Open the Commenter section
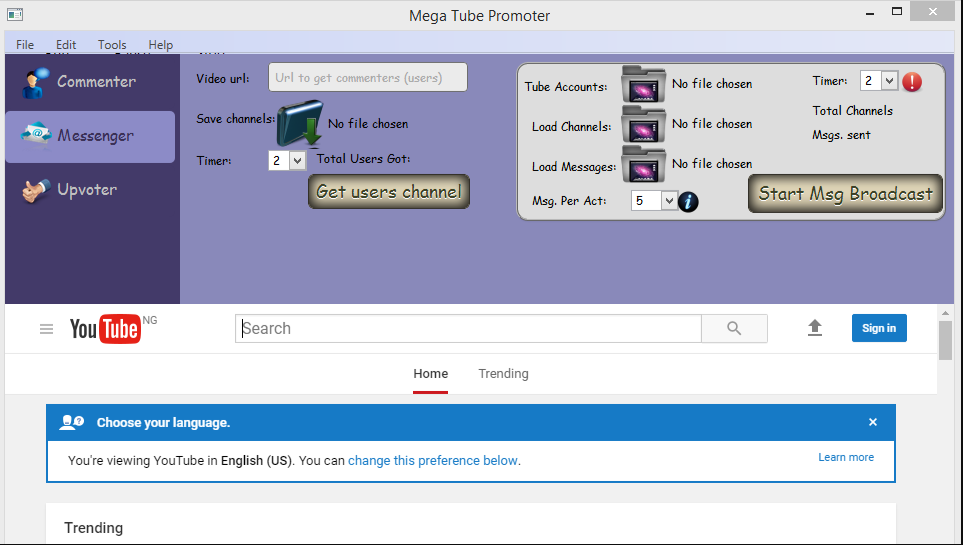The image size is (963, 545). coord(90,82)
